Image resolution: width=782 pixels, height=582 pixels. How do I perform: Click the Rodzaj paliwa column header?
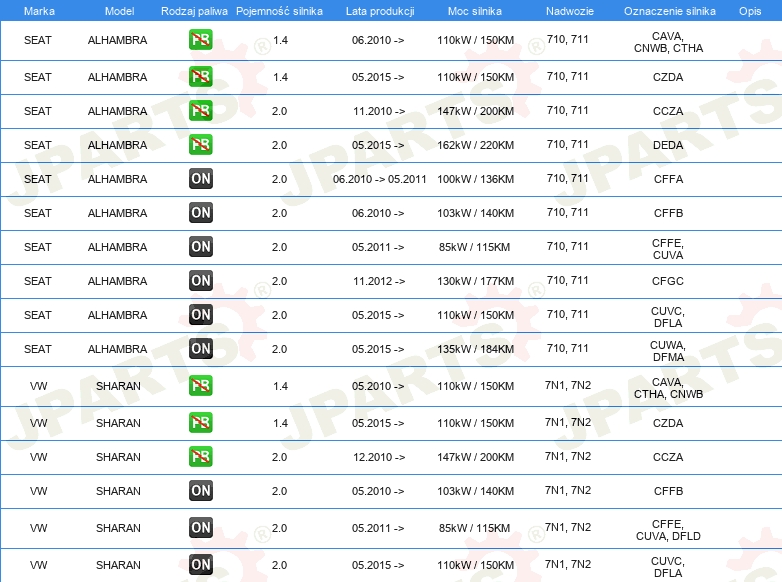coord(195,11)
